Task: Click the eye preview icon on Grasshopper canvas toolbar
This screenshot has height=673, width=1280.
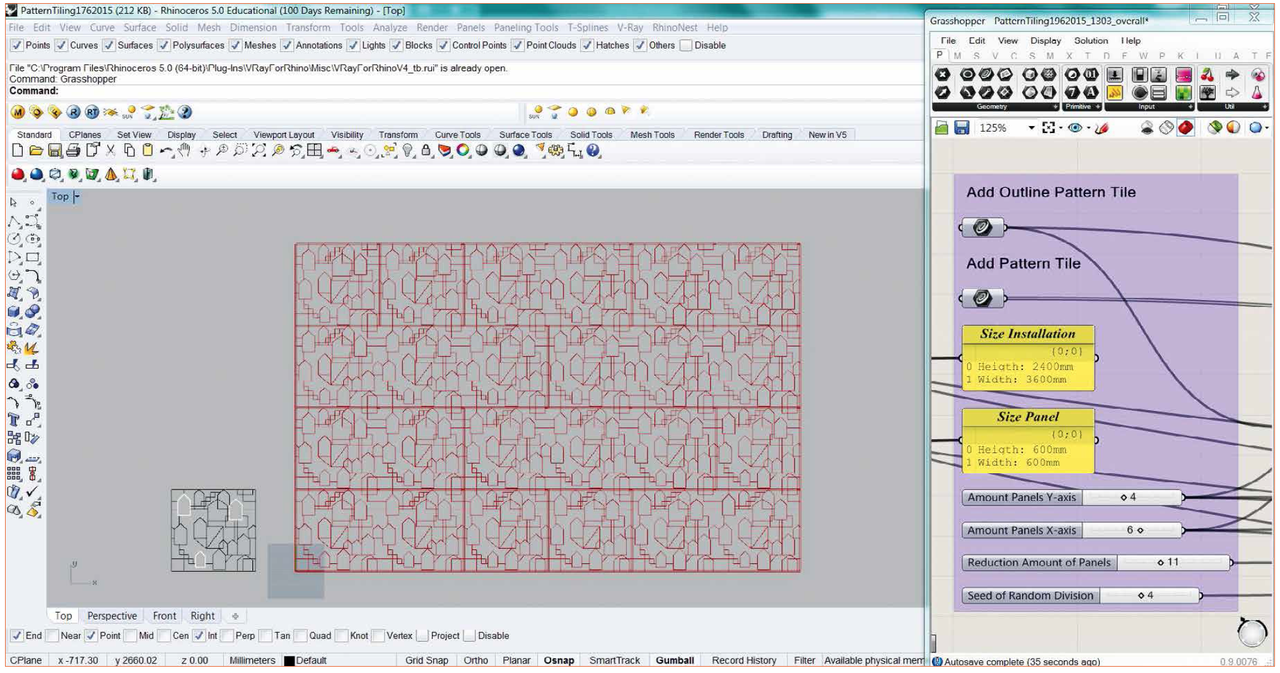Action: [1073, 127]
